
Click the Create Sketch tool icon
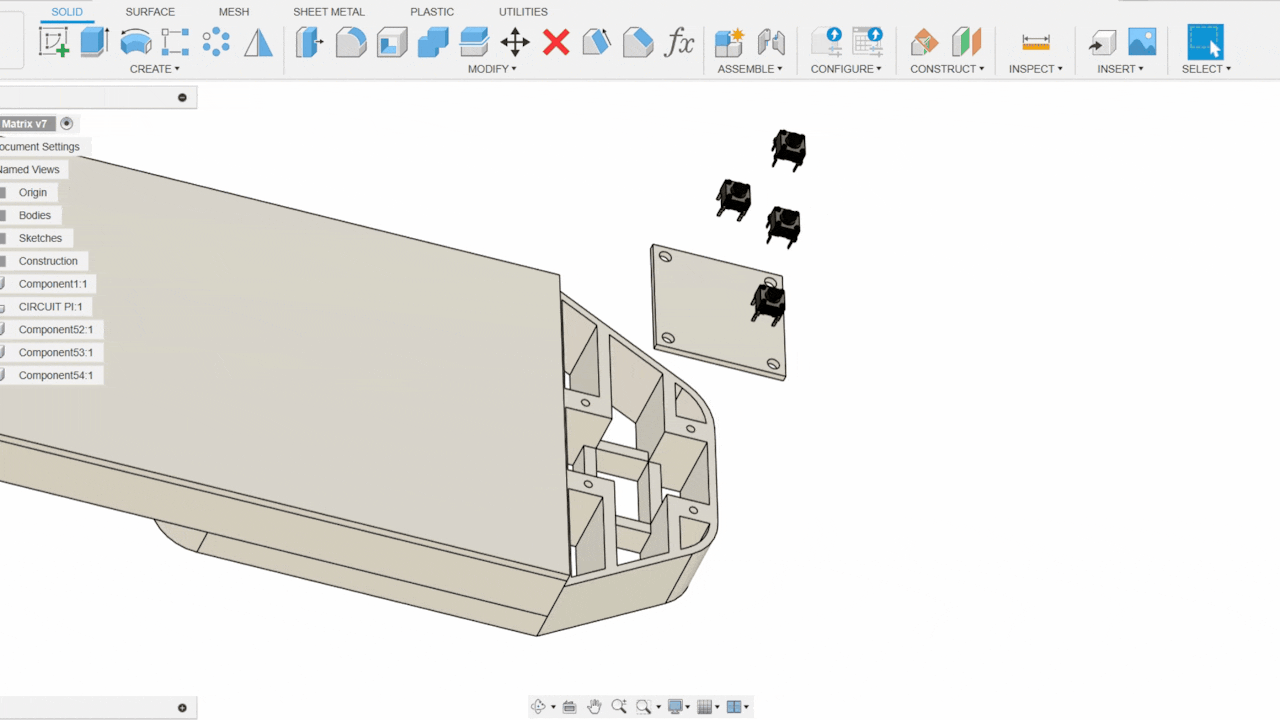pyautogui.click(x=54, y=42)
